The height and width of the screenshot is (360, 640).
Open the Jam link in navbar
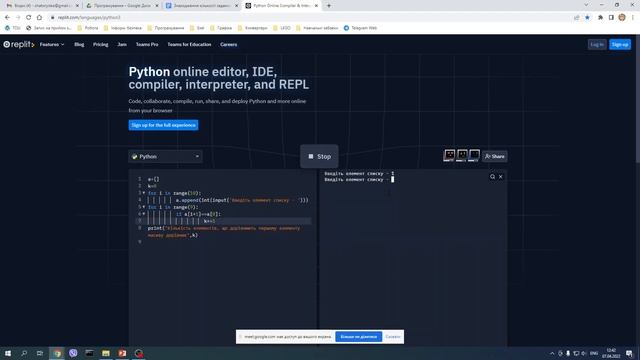[122, 44]
